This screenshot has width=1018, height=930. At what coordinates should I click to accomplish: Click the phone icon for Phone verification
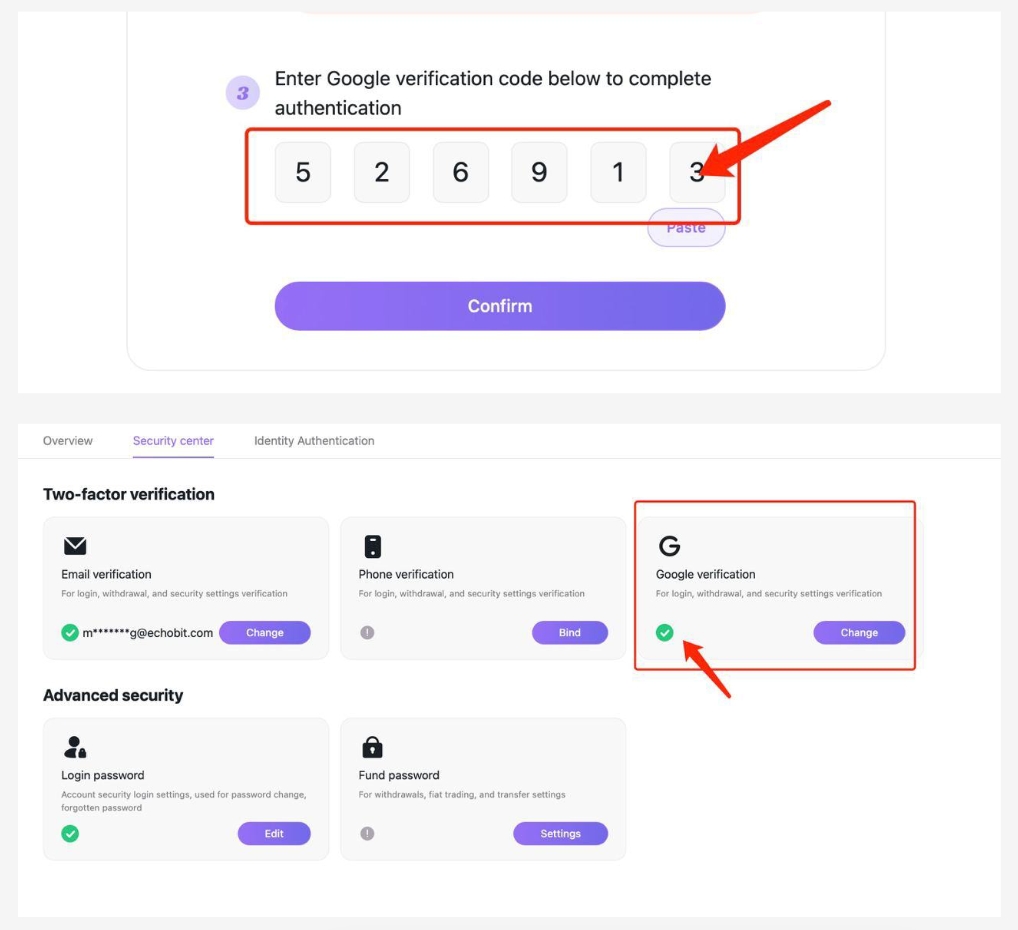373,546
